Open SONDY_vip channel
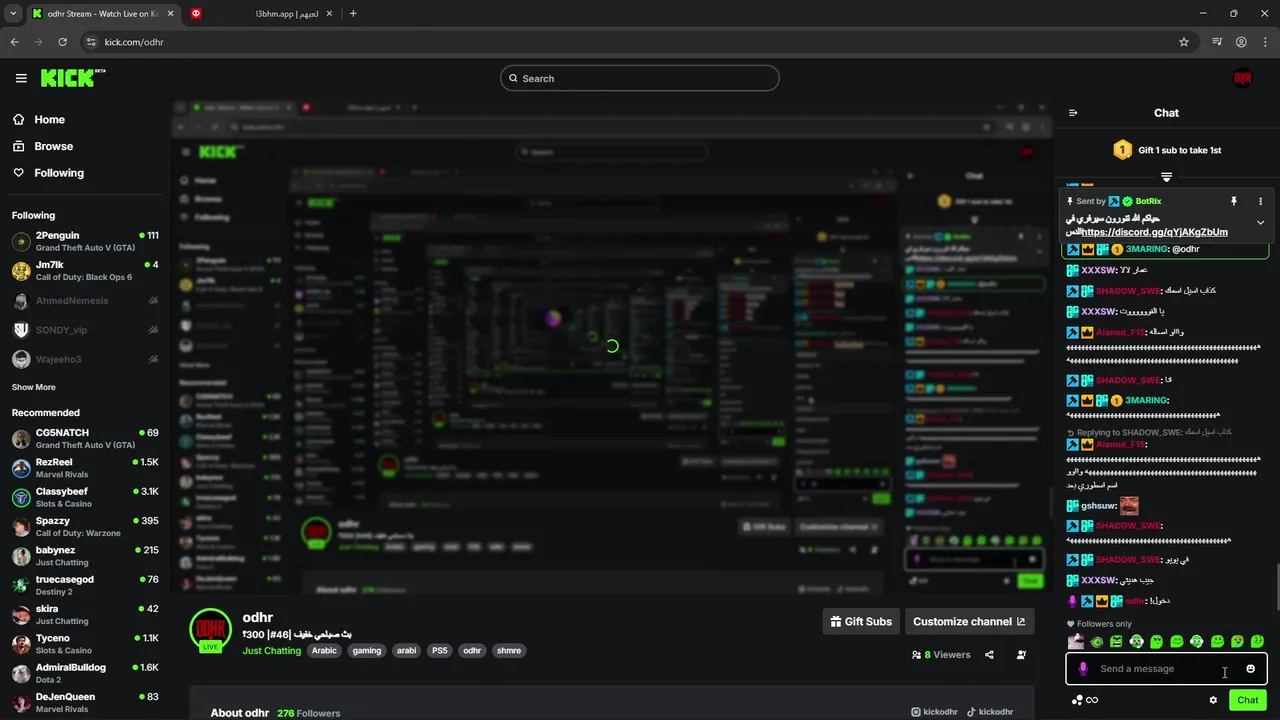 (85, 330)
